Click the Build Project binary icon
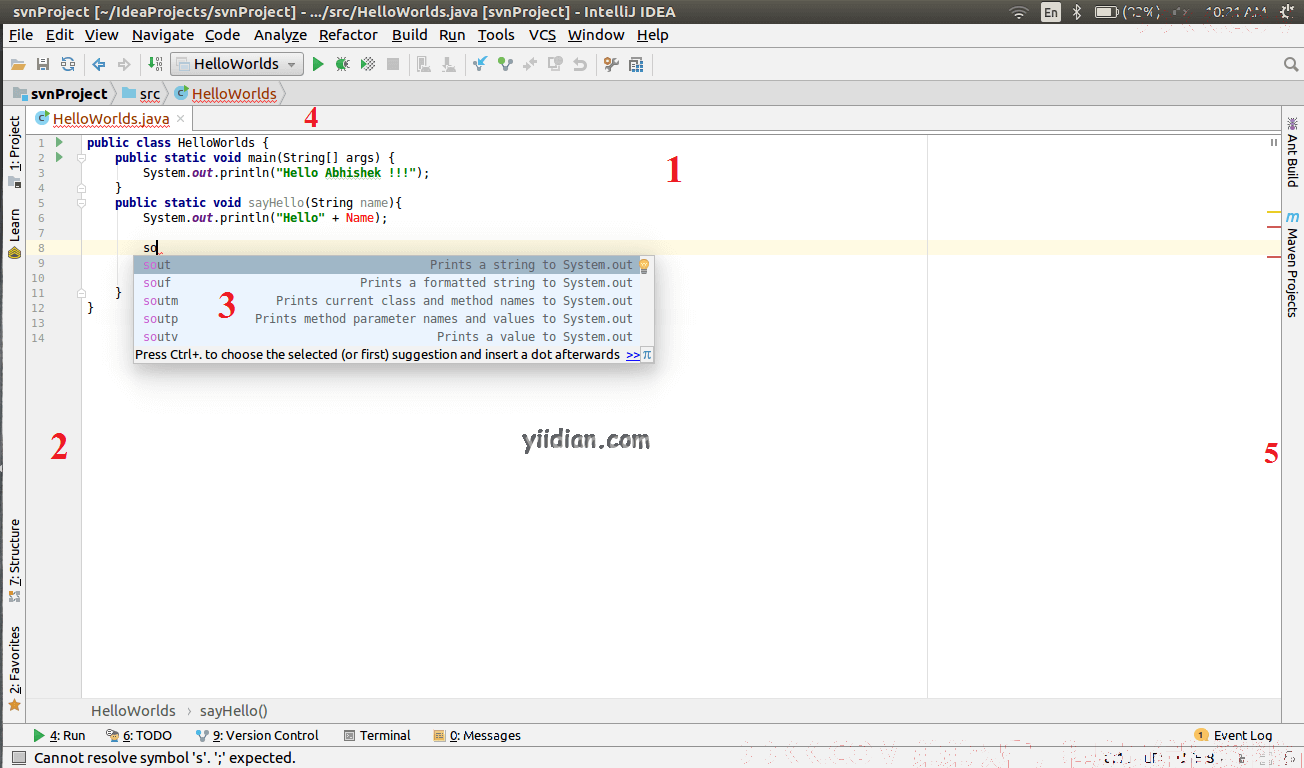1304x768 pixels. tap(154, 64)
